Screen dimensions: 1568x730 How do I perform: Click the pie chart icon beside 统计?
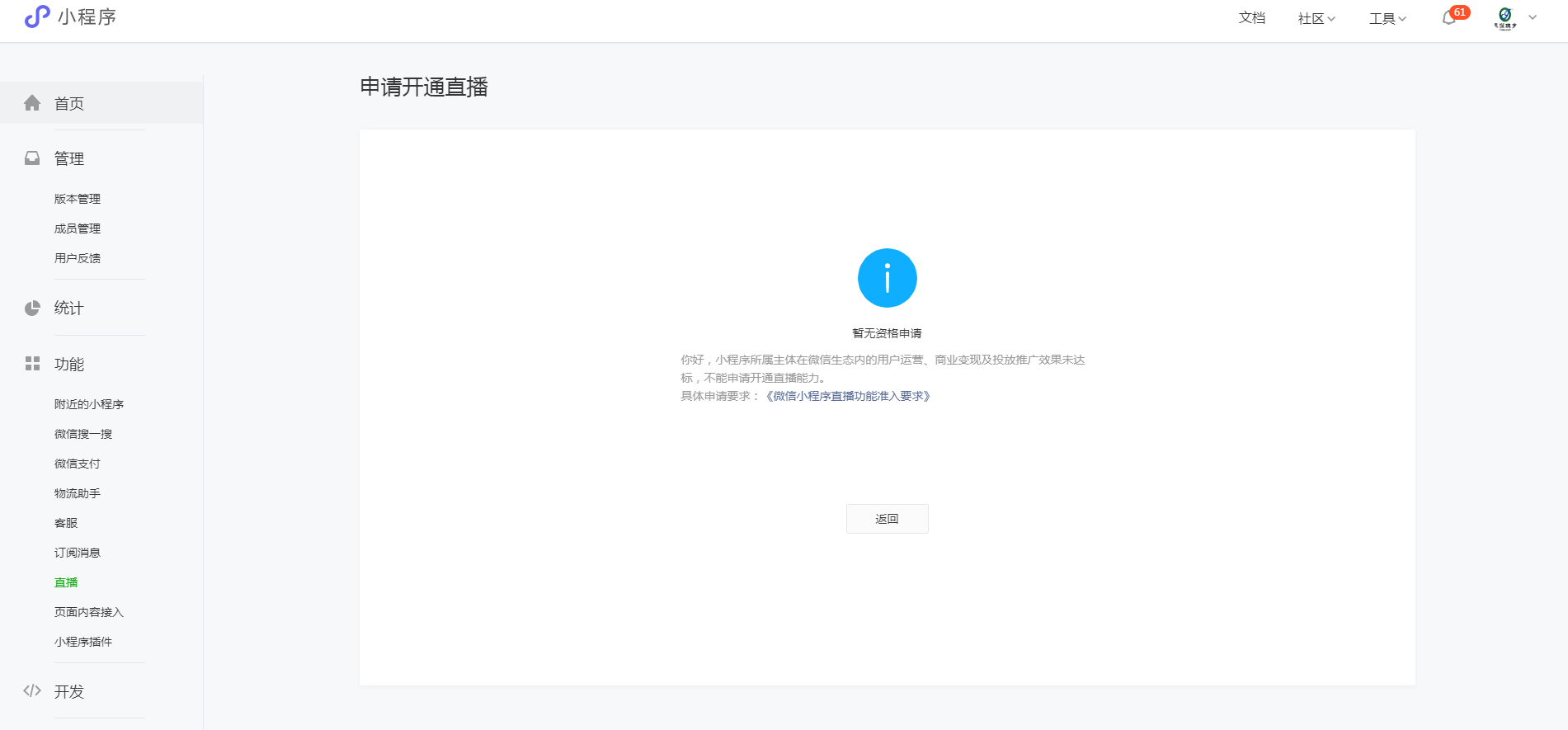click(32, 308)
